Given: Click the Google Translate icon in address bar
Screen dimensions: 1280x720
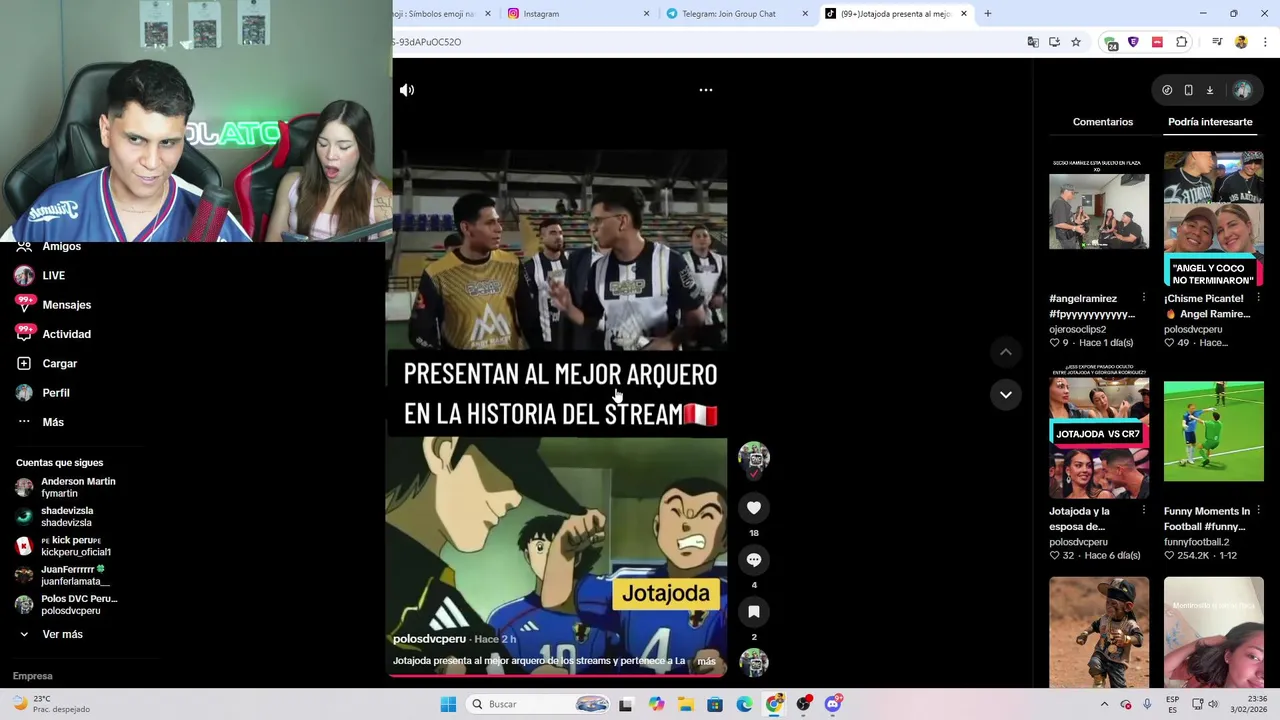Looking at the screenshot, I should click(x=1033, y=42).
